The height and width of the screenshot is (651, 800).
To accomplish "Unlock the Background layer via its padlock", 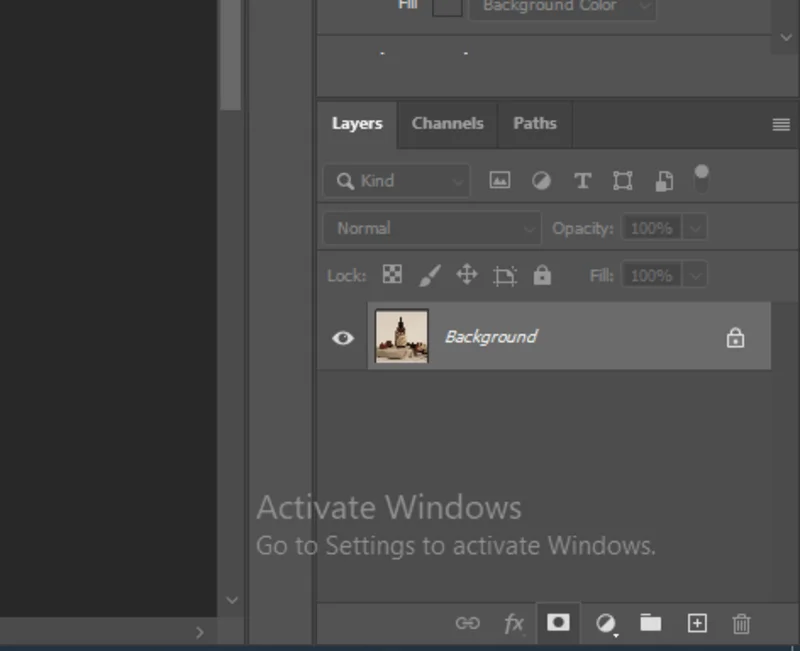I will (x=735, y=337).
